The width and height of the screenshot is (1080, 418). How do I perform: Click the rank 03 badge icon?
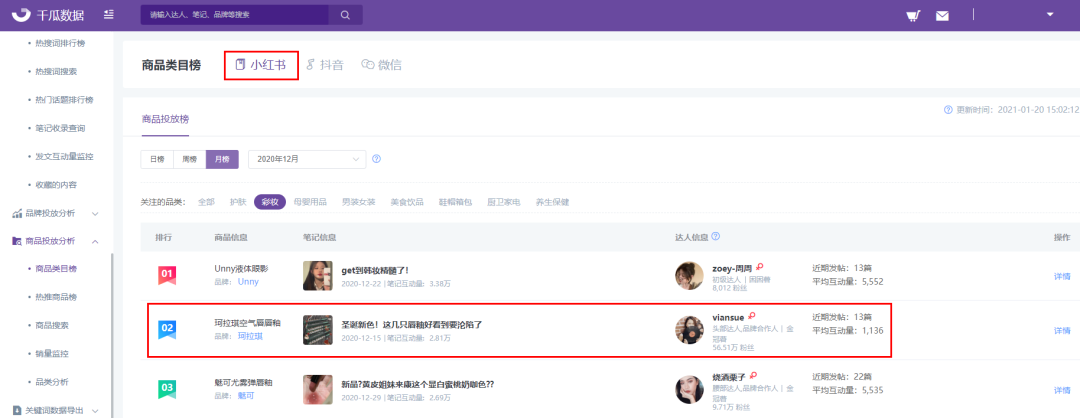[x=167, y=389]
